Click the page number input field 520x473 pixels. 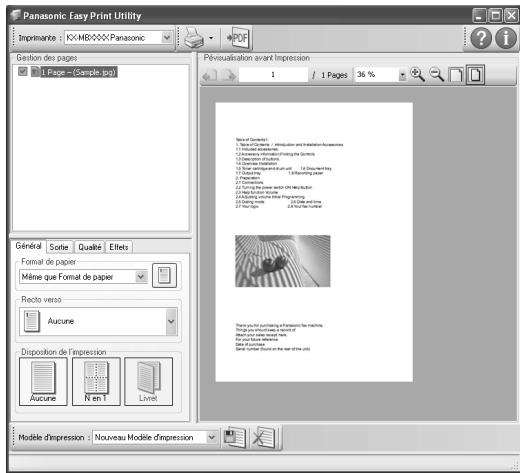tap(273, 75)
